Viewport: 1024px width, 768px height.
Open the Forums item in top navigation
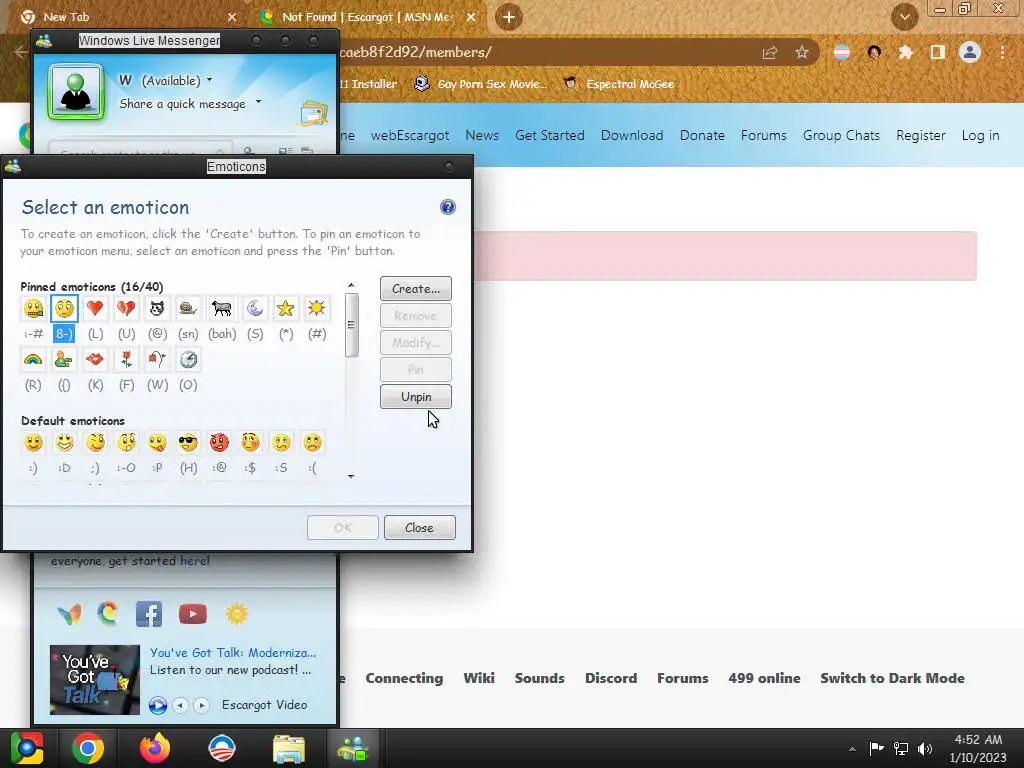coord(763,135)
